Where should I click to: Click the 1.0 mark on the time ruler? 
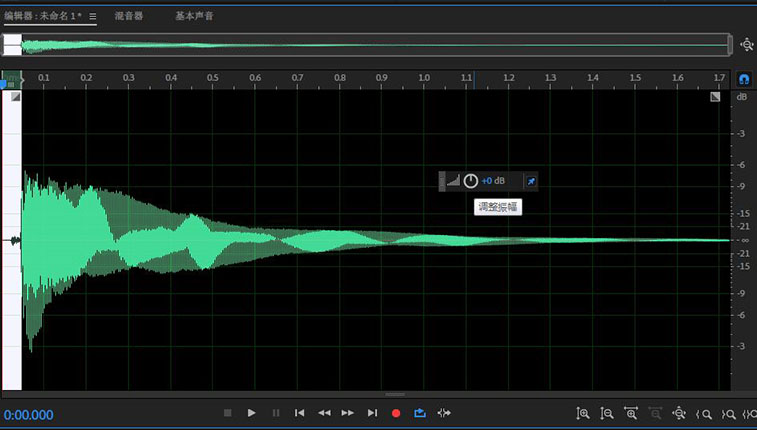pos(424,78)
